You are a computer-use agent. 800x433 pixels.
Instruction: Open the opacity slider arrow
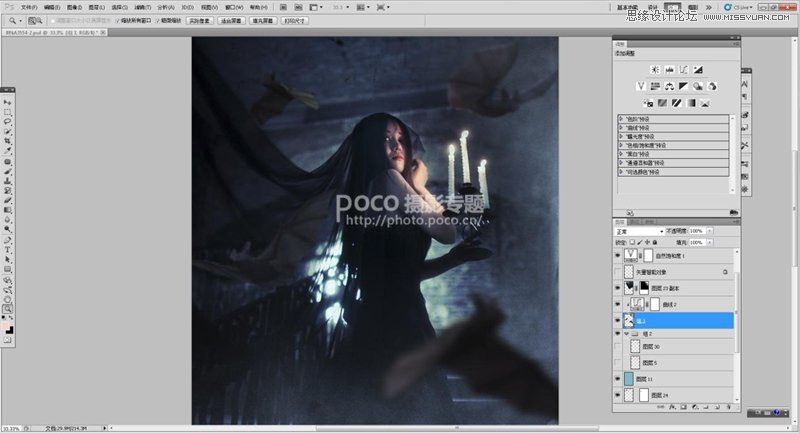pyautogui.click(x=710, y=231)
